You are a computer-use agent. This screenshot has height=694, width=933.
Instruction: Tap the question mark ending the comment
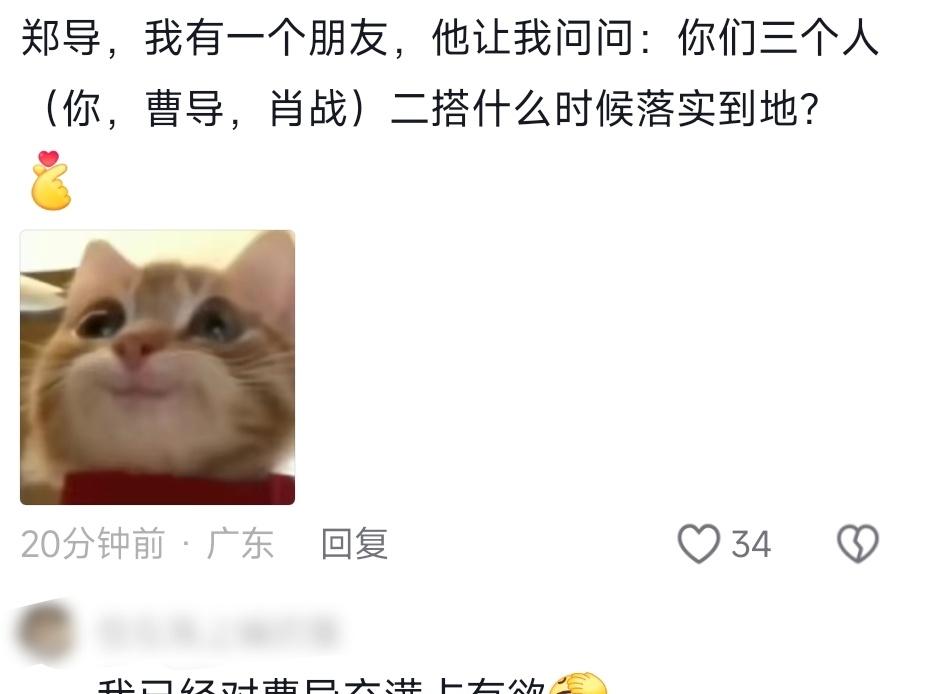[x=810, y=110]
